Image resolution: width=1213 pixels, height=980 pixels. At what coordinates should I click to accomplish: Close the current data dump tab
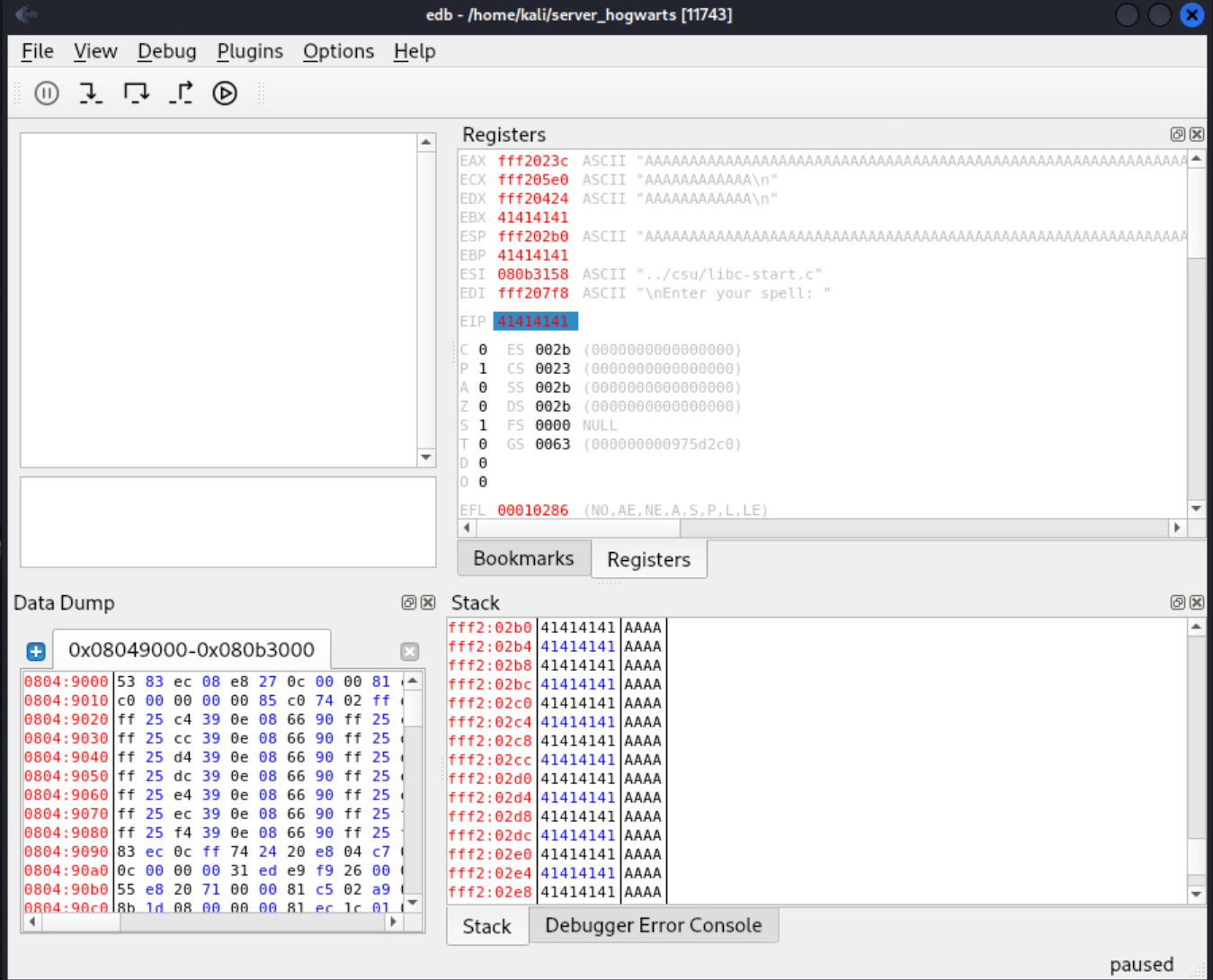(x=409, y=651)
